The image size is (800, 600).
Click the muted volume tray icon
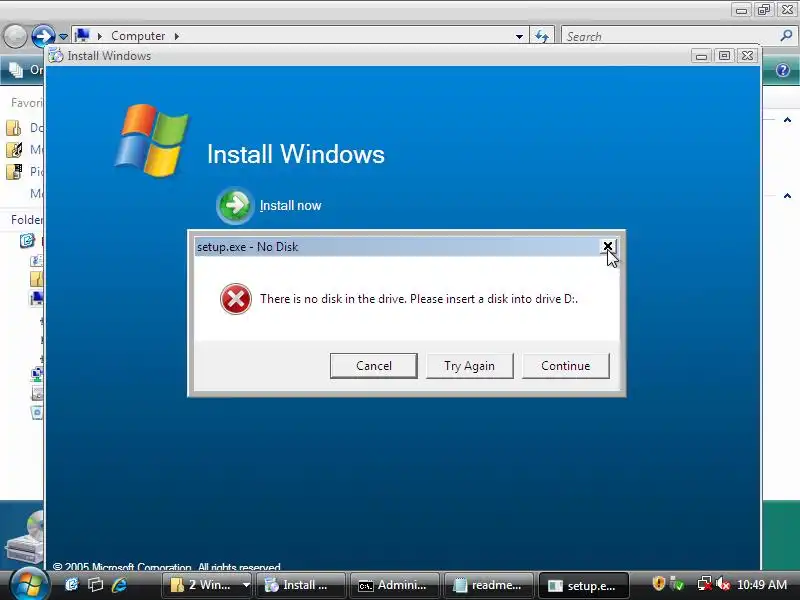click(x=723, y=584)
